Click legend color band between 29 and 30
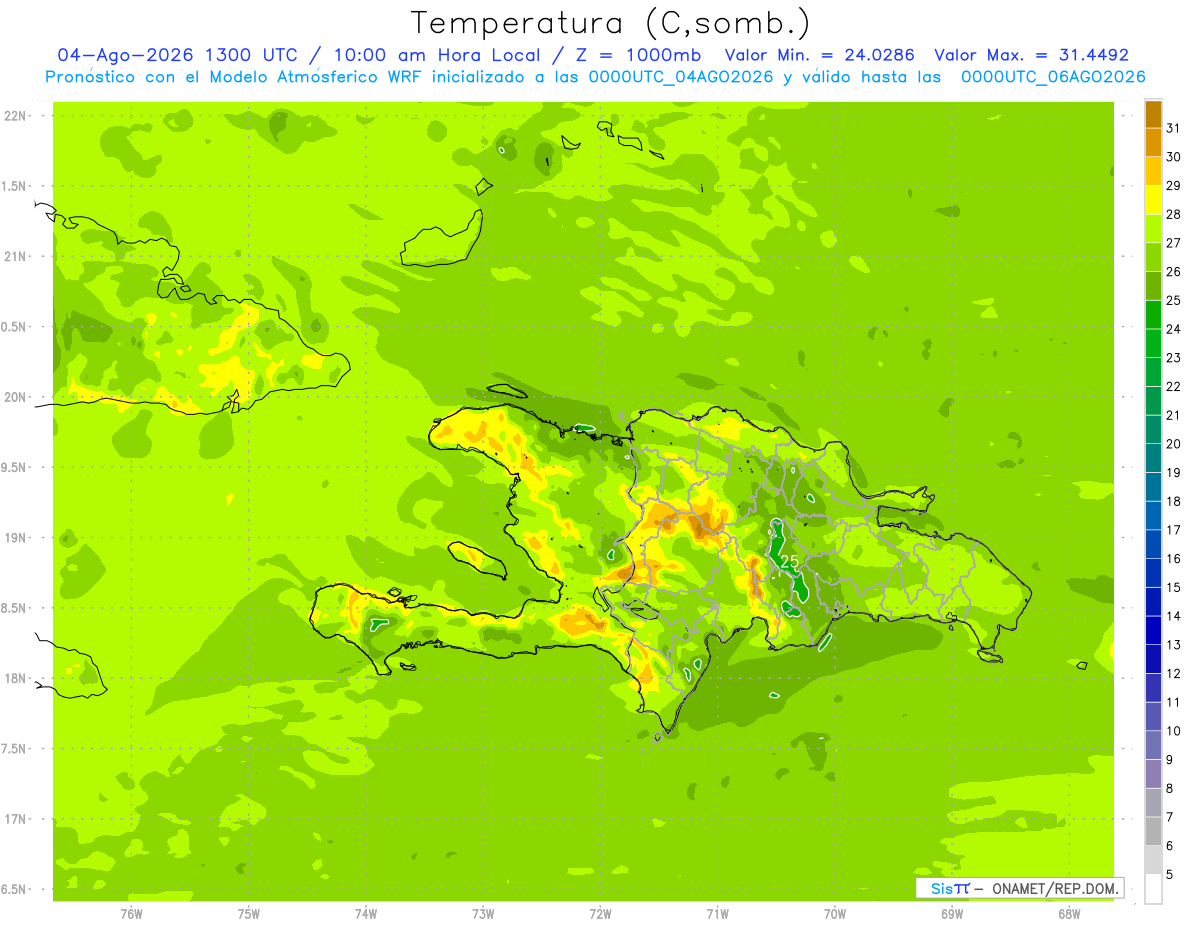Image resolution: width=1200 pixels, height=927 pixels. pos(1153,172)
